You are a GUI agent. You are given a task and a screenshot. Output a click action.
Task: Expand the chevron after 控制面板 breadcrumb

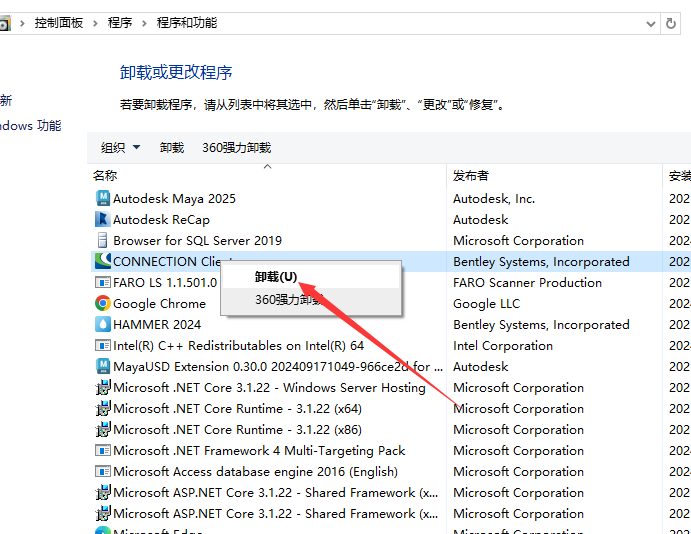[x=95, y=23]
